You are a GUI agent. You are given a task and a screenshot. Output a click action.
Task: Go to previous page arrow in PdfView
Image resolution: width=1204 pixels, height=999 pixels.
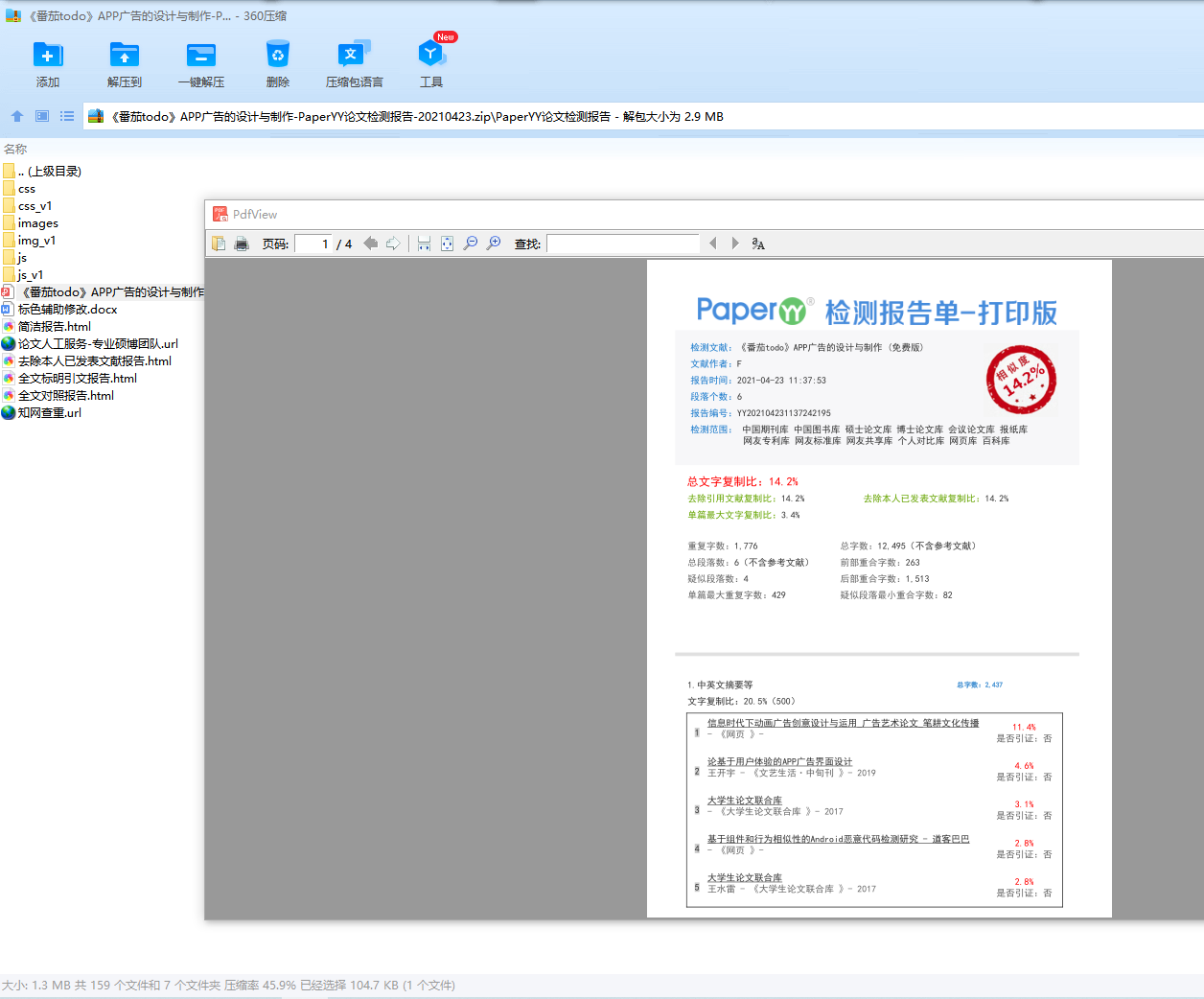coord(370,244)
